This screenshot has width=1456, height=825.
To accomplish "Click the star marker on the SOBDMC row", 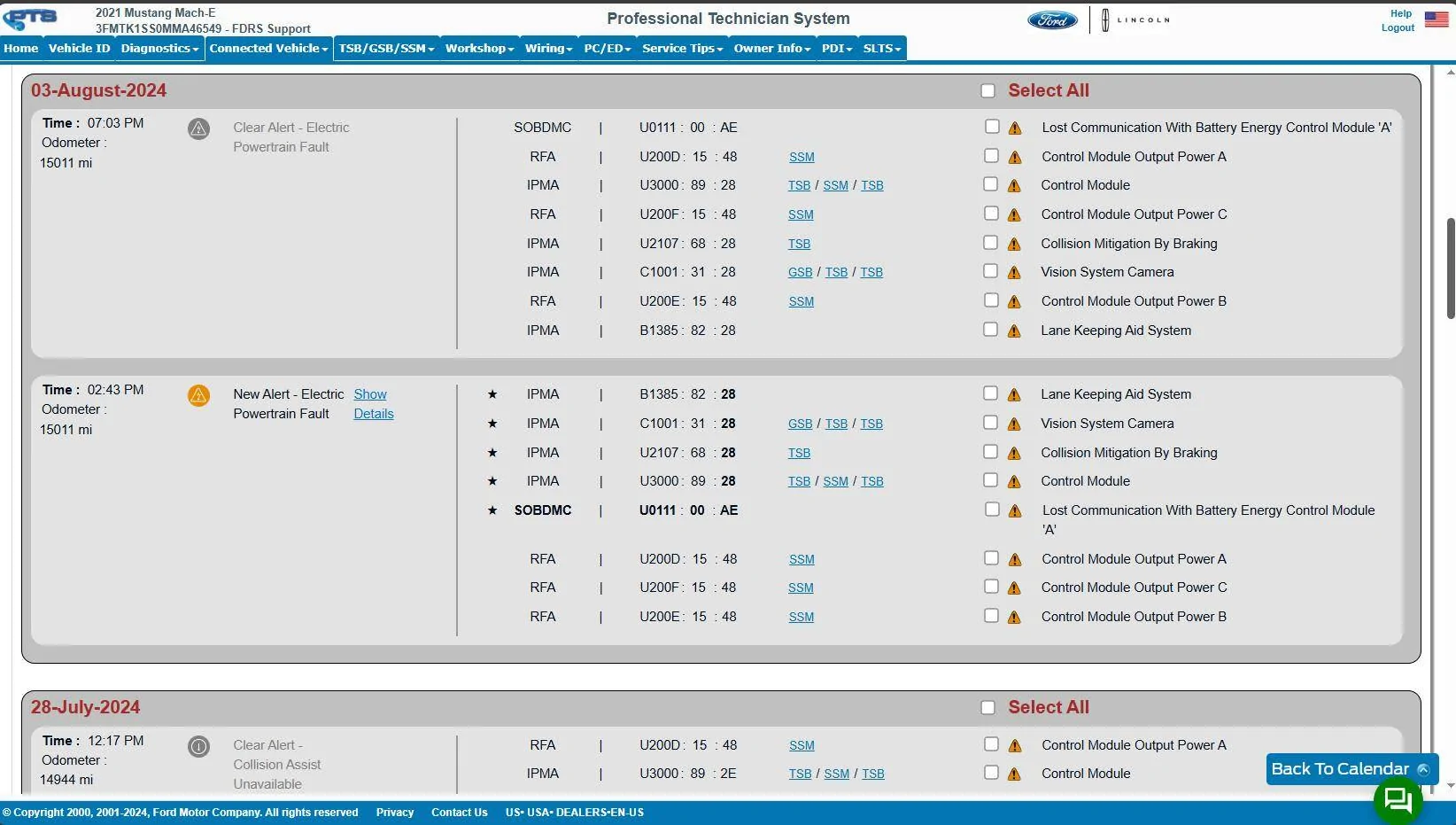I will [x=492, y=510].
